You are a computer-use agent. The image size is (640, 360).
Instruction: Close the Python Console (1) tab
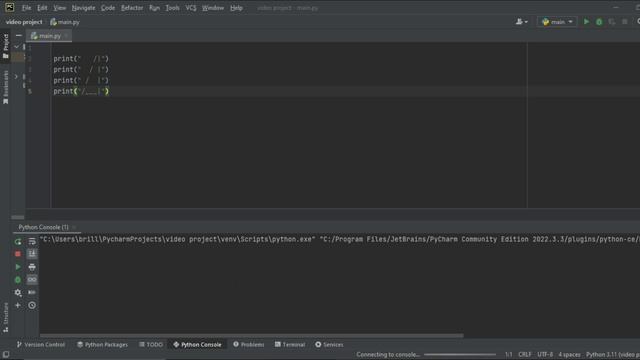74,227
